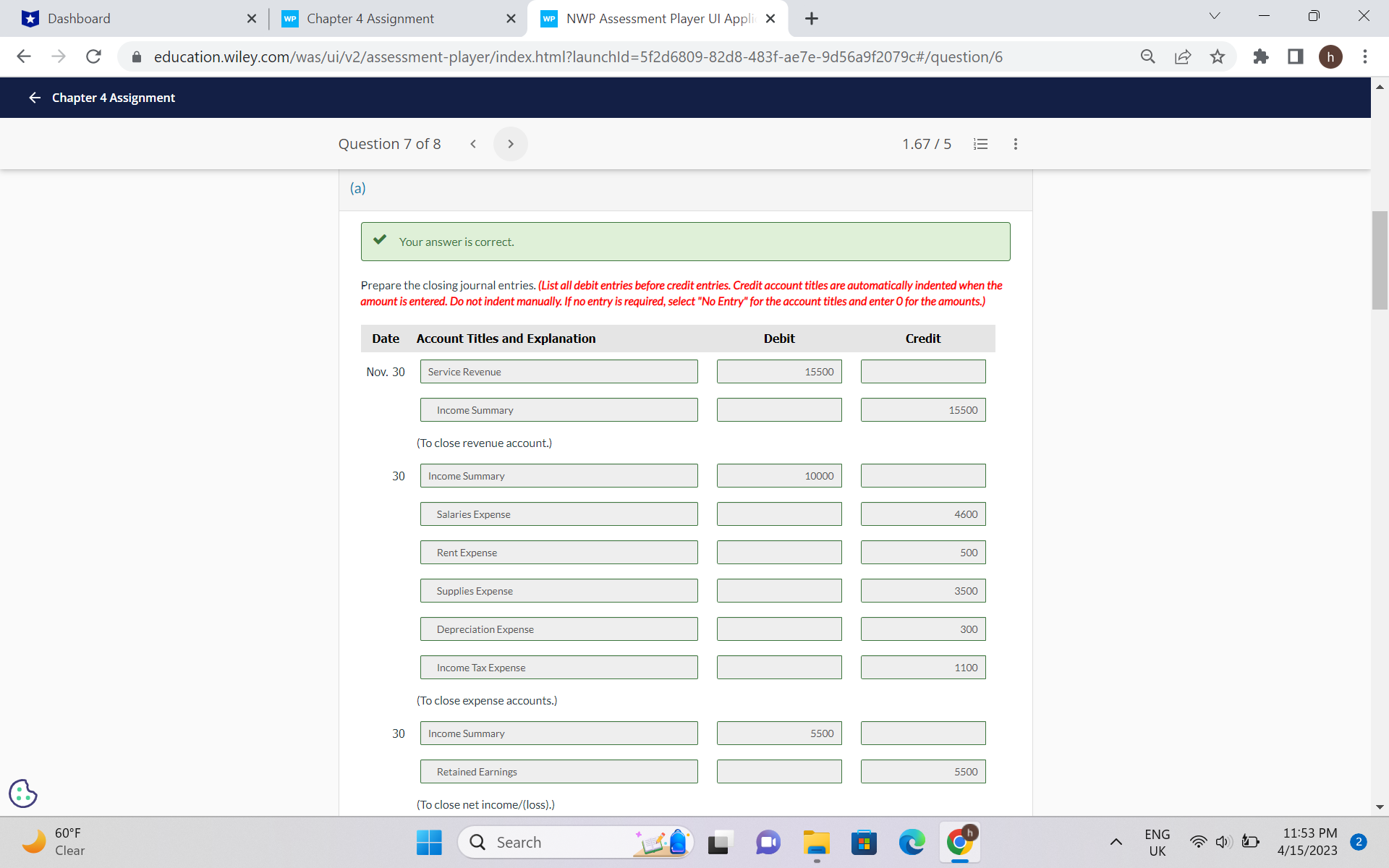
Task: Go to the next question using forward arrow
Action: tap(511, 144)
